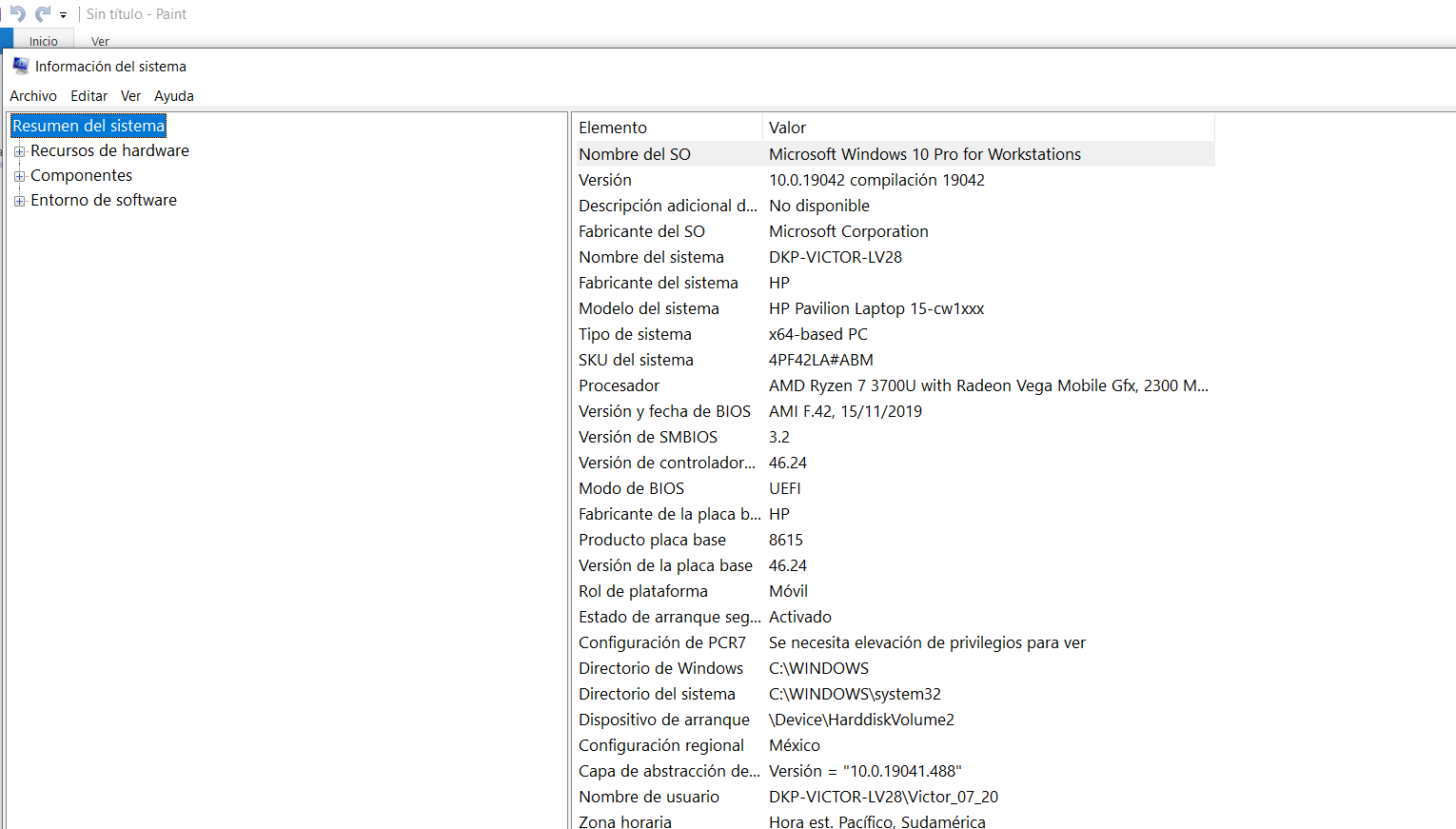The width and height of the screenshot is (1456, 829).
Task: Click the Móvil value
Action: coord(788,591)
